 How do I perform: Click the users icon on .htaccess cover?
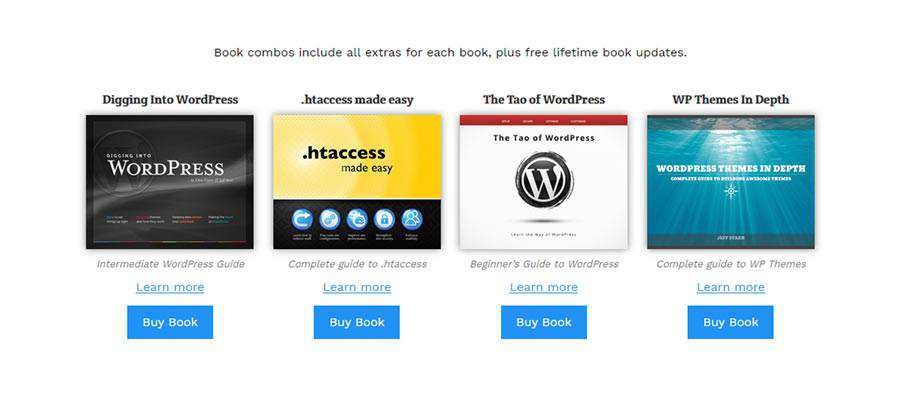click(x=412, y=219)
